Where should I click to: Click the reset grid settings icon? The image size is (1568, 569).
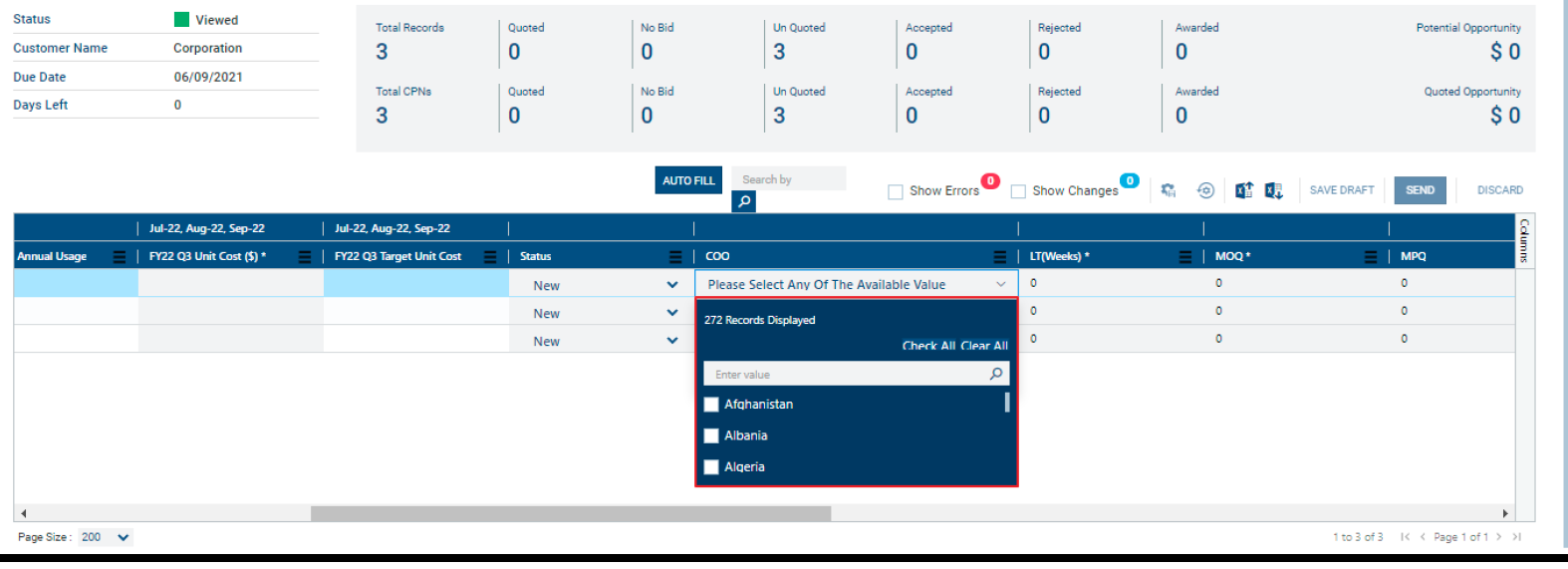(1205, 189)
